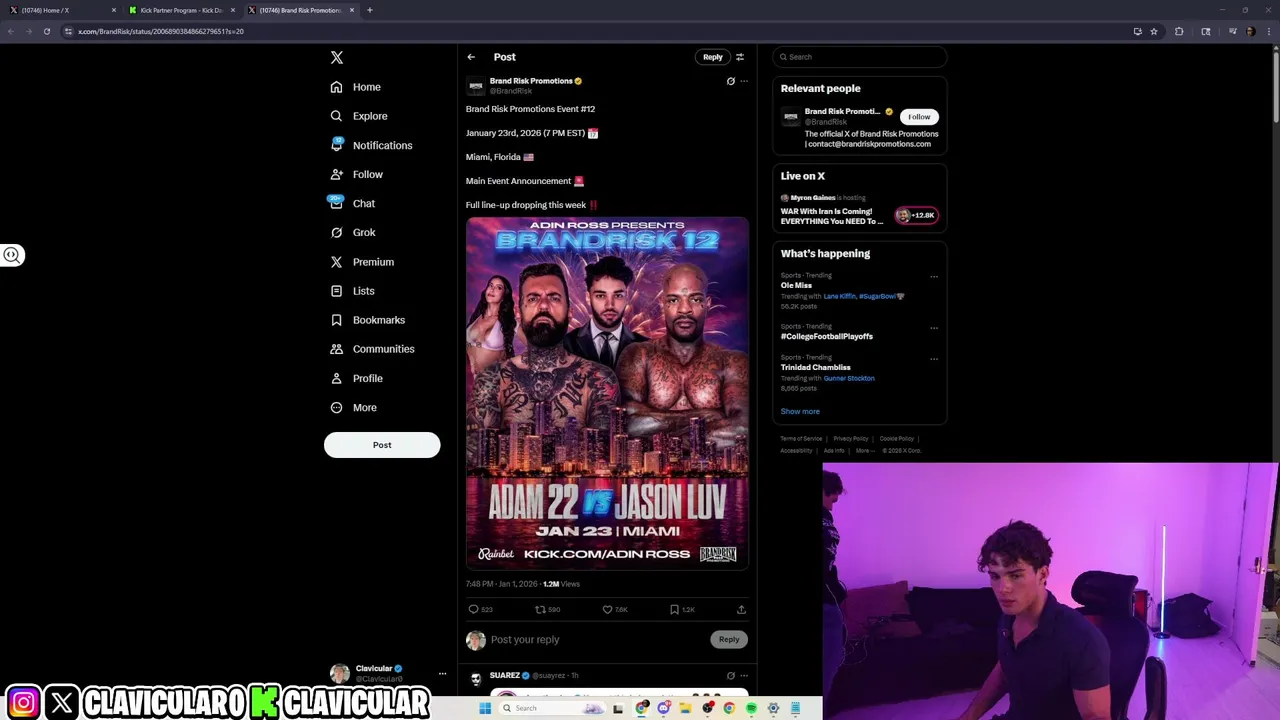The width and height of the screenshot is (1280, 720).
Task: Open the 1.2M Views count link
Action: [x=561, y=584]
